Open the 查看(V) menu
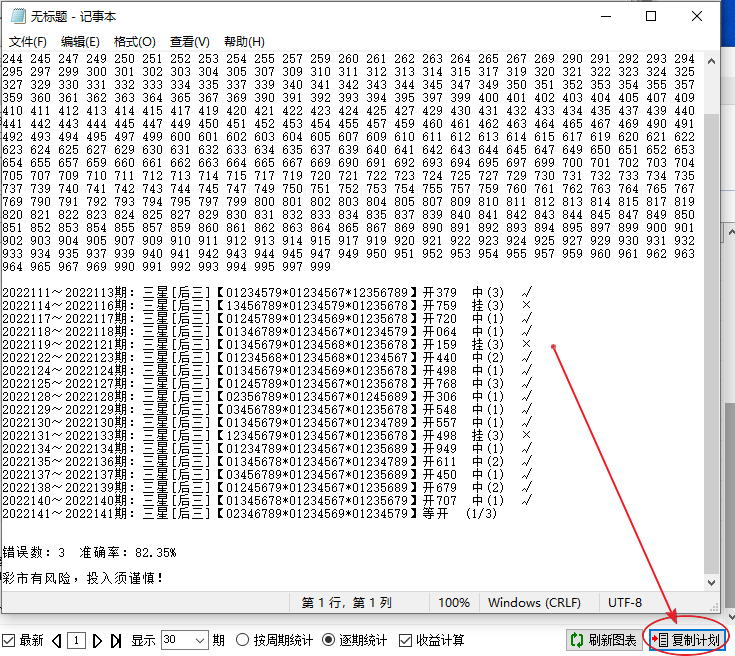The height and width of the screenshot is (656, 735). (x=189, y=42)
